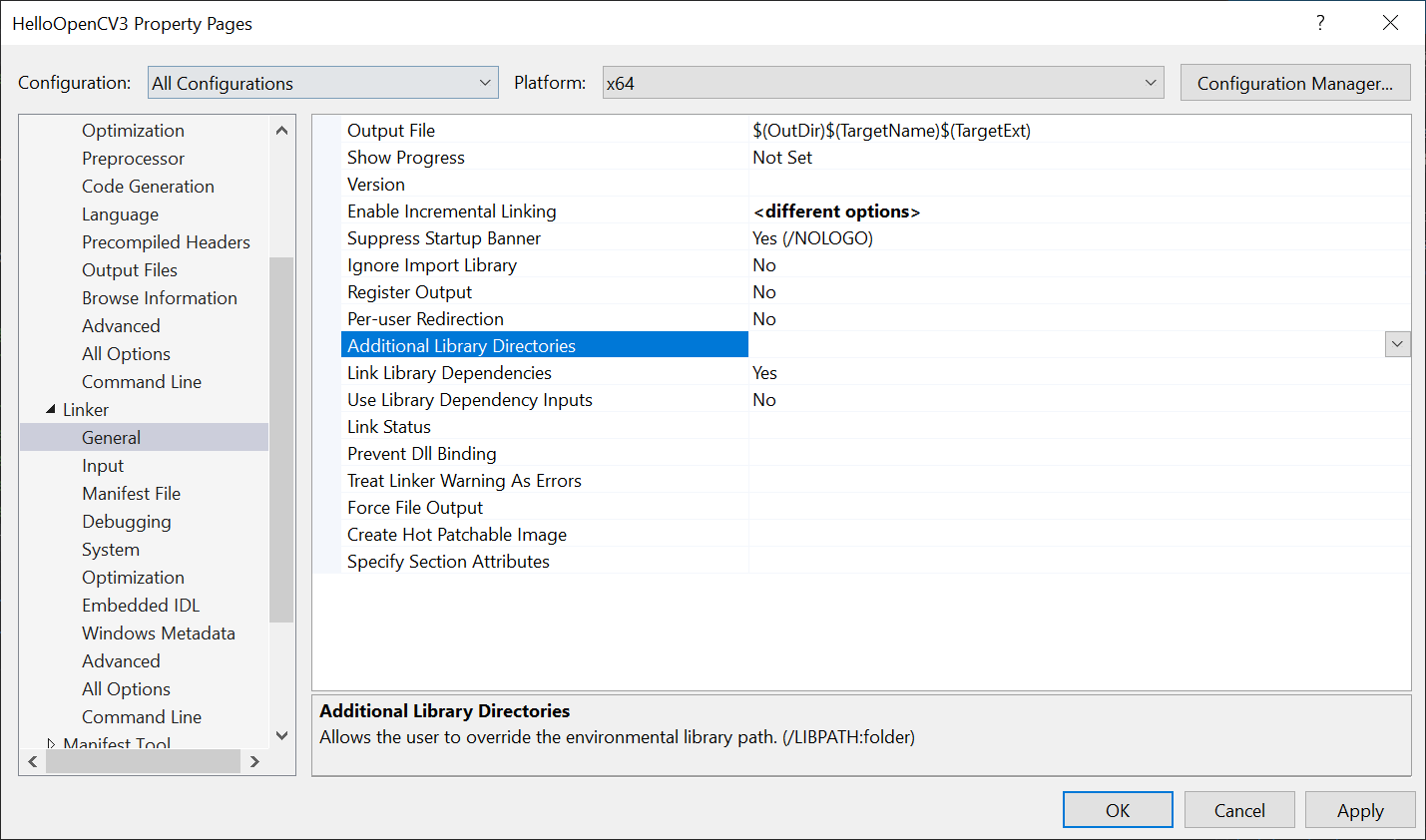Open the Embedded IDL page
This screenshot has height=840, width=1426.
coord(141,606)
